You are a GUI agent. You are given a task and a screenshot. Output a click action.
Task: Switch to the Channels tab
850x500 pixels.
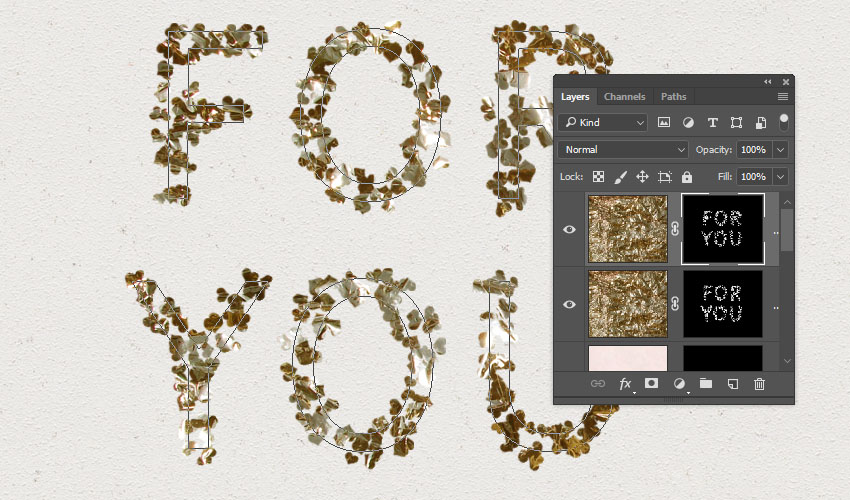624,97
